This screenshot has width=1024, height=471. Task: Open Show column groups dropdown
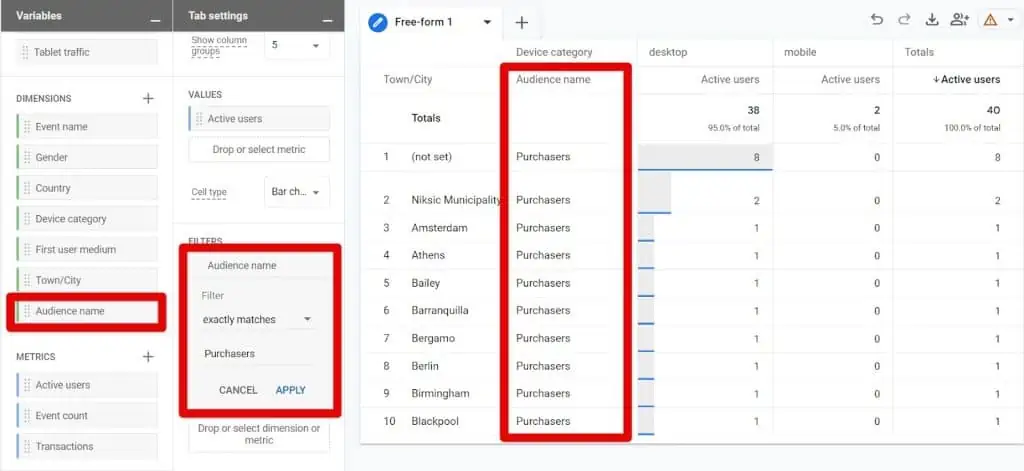(297, 46)
